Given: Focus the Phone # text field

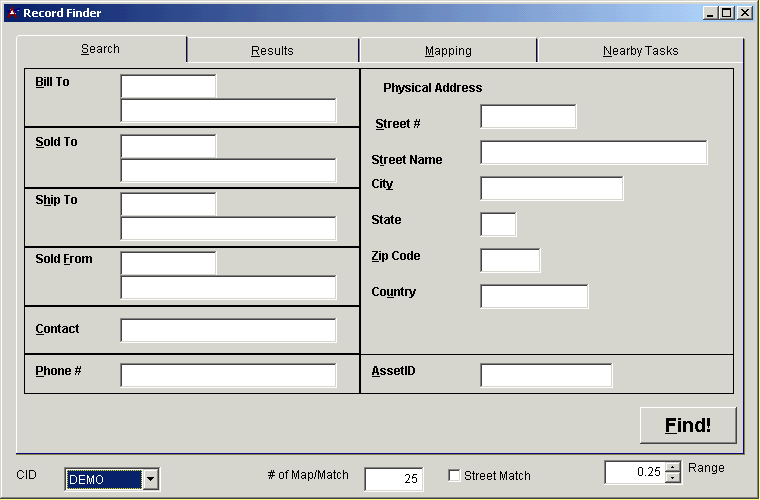Looking at the screenshot, I should pos(228,376).
